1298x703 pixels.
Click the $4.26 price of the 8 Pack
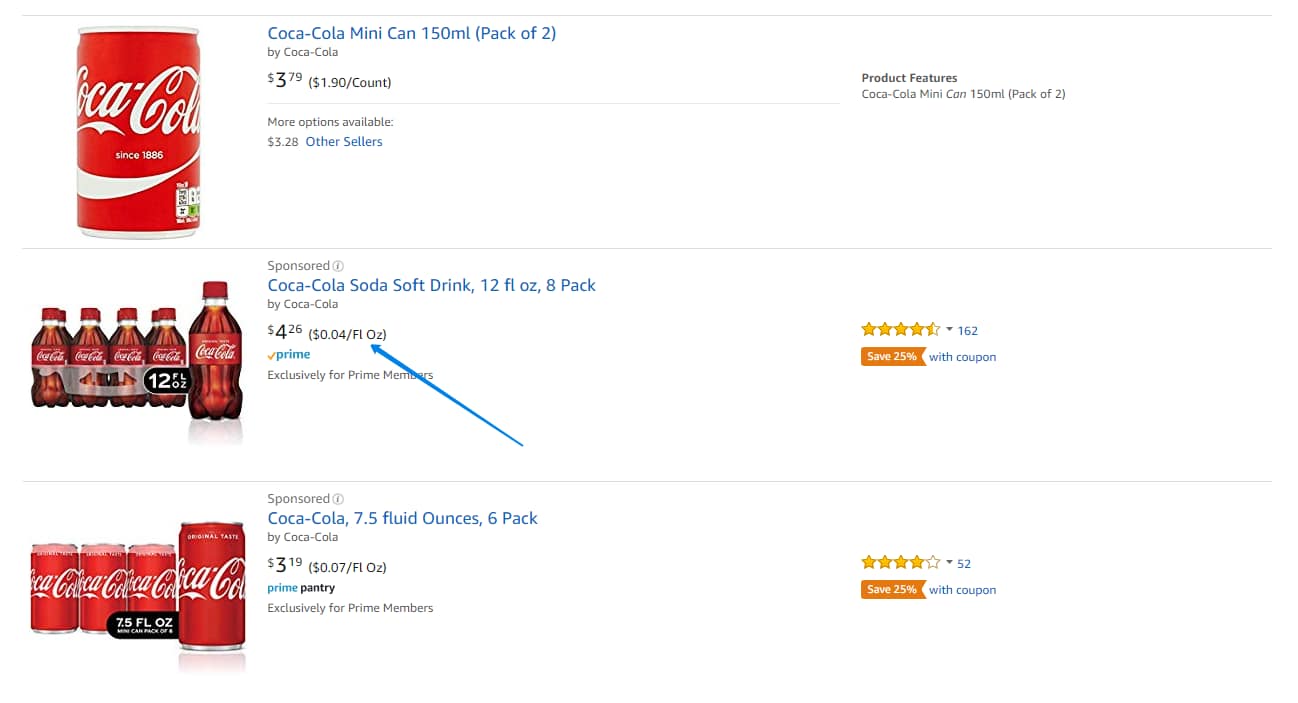coord(285,333)
